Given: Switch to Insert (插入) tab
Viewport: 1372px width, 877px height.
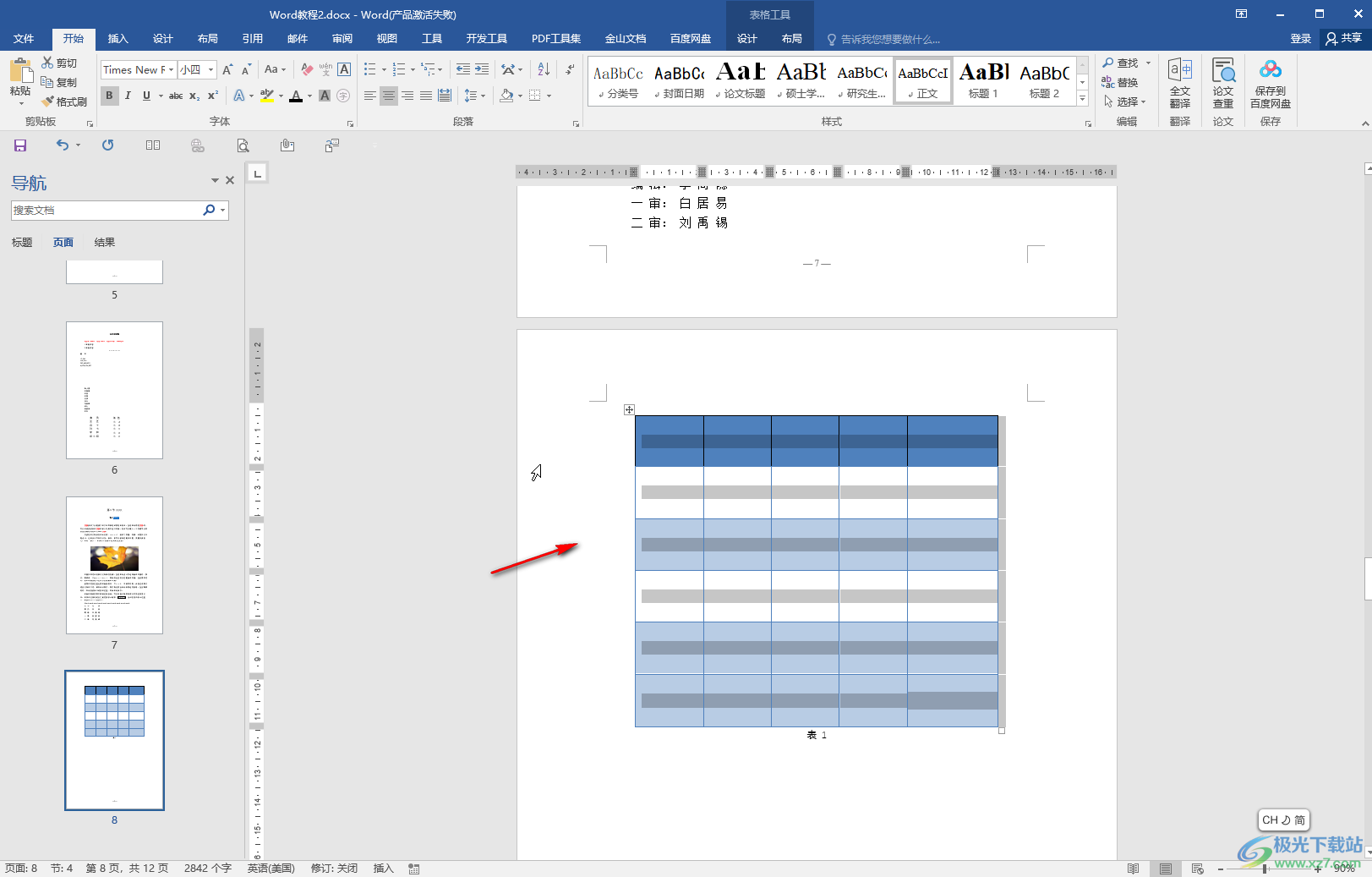Looking at the screenshot, I should [x=118, y=38].
